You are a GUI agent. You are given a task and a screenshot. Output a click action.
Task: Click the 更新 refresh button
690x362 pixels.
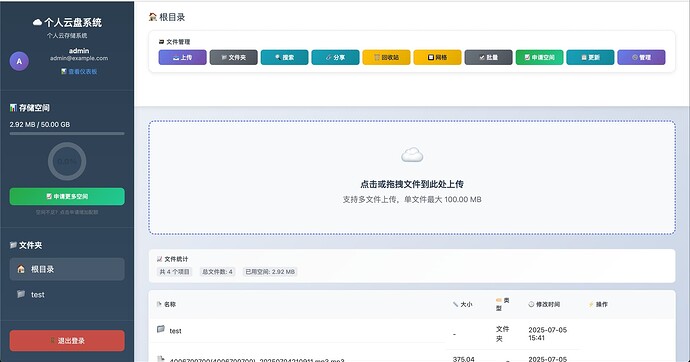point(590,57)
